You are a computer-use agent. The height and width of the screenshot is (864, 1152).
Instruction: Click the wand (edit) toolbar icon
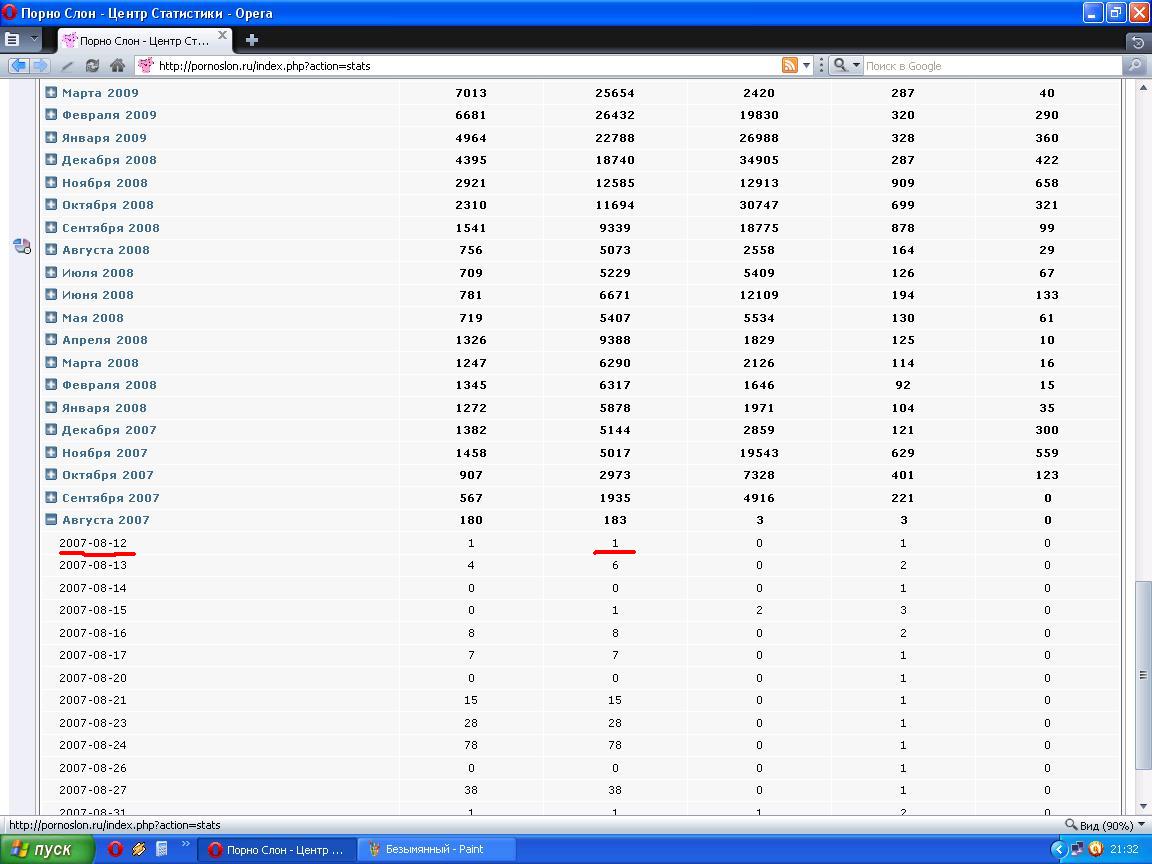click(x=67, y=65)
